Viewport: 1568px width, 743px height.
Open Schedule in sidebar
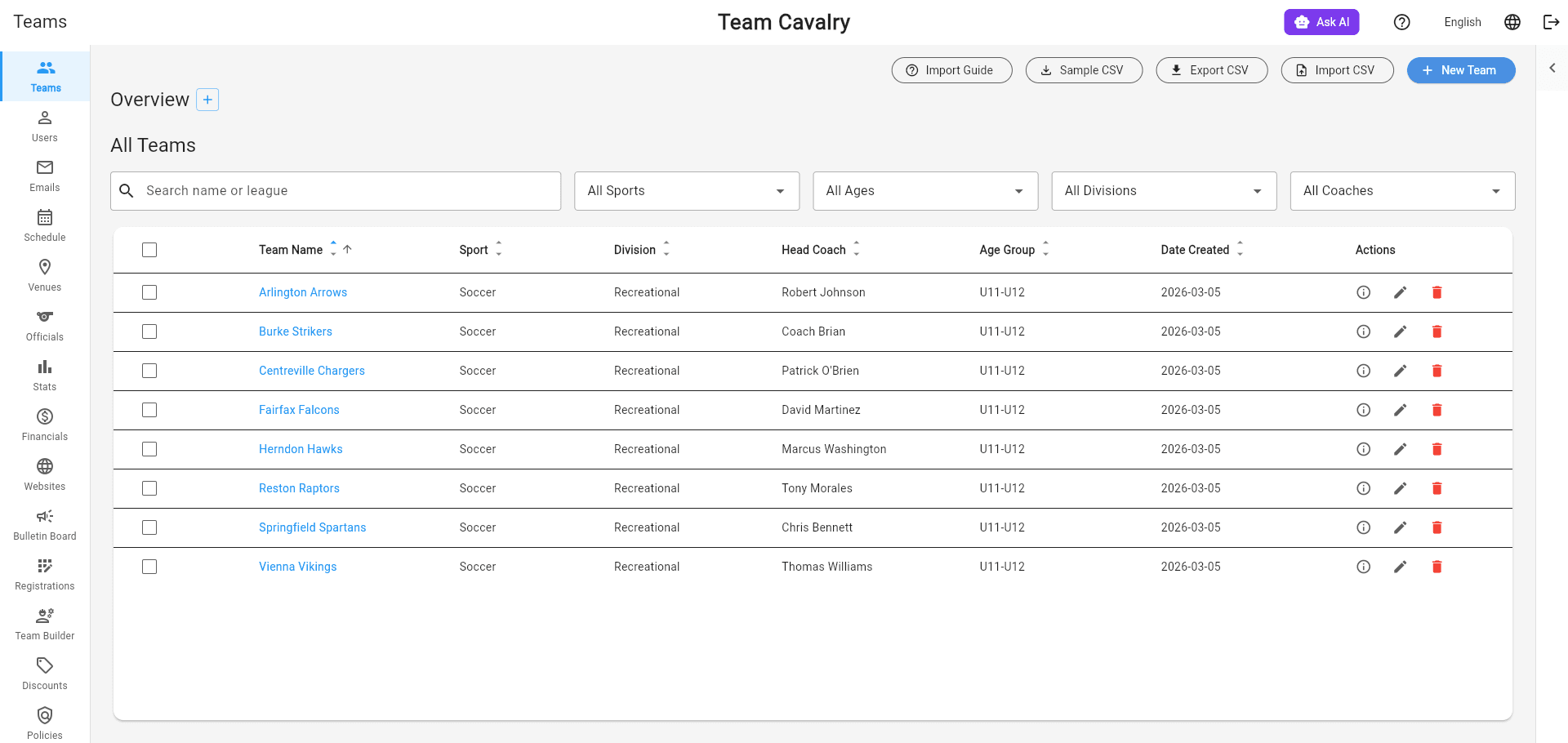(45, 226)
